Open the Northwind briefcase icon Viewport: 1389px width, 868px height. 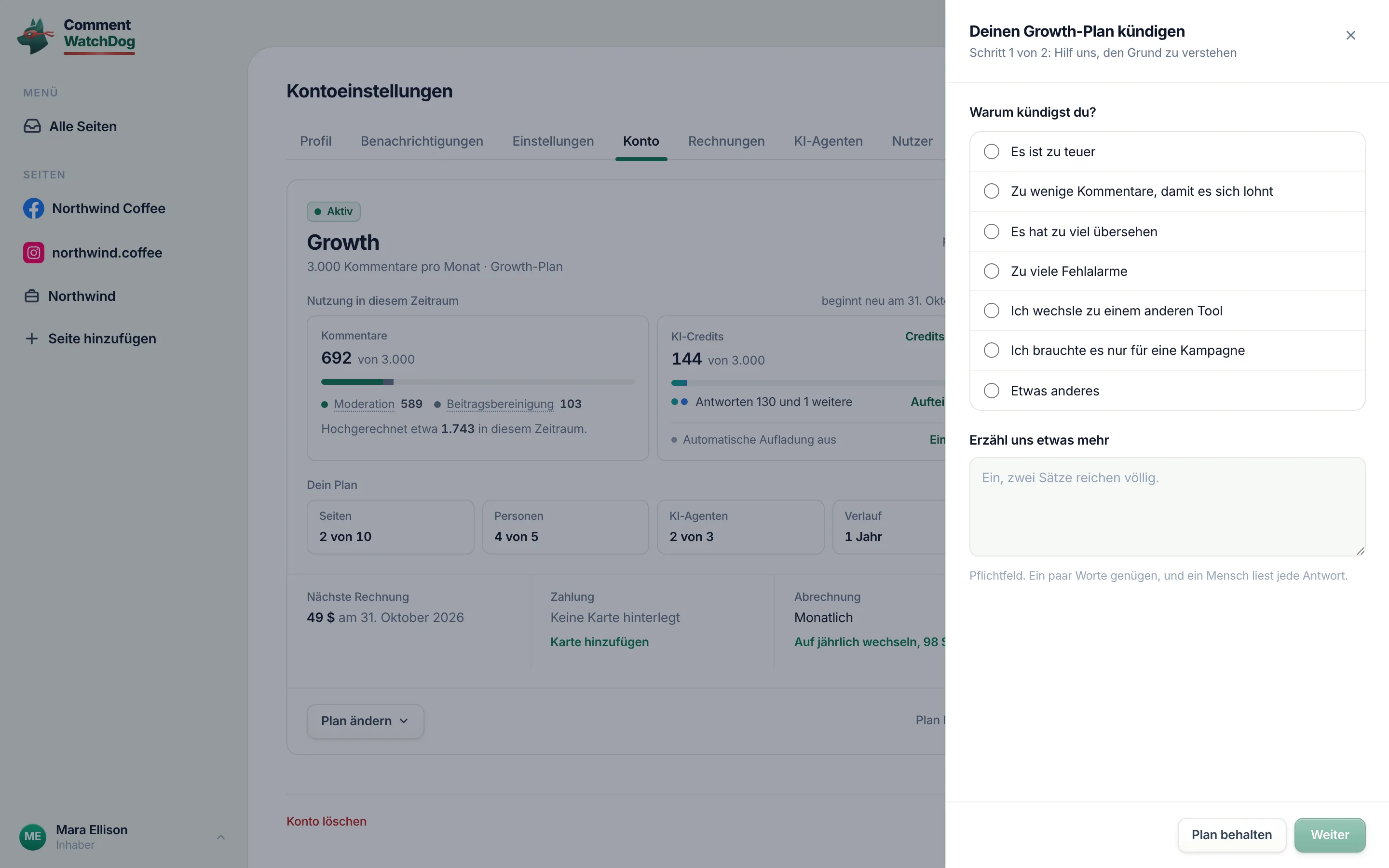pyautogui.click(x=31, y=296)
